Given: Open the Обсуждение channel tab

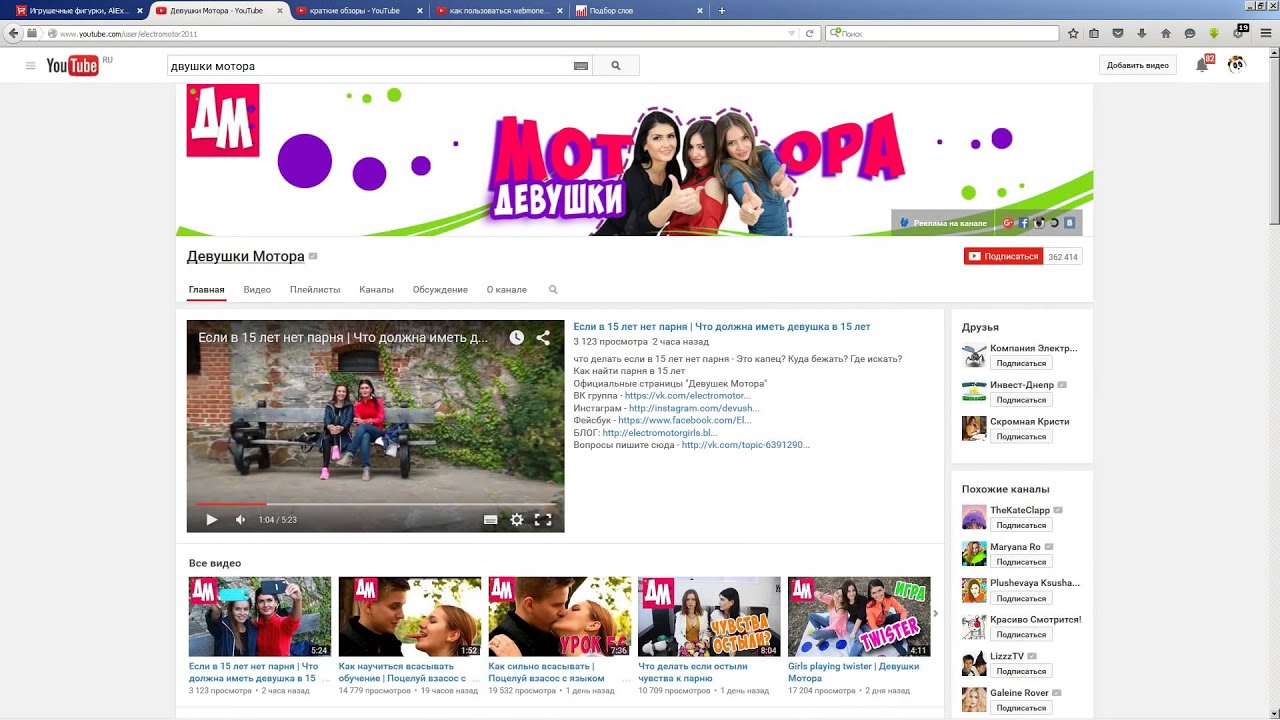Looking at the screenshot, I should 440,290.
